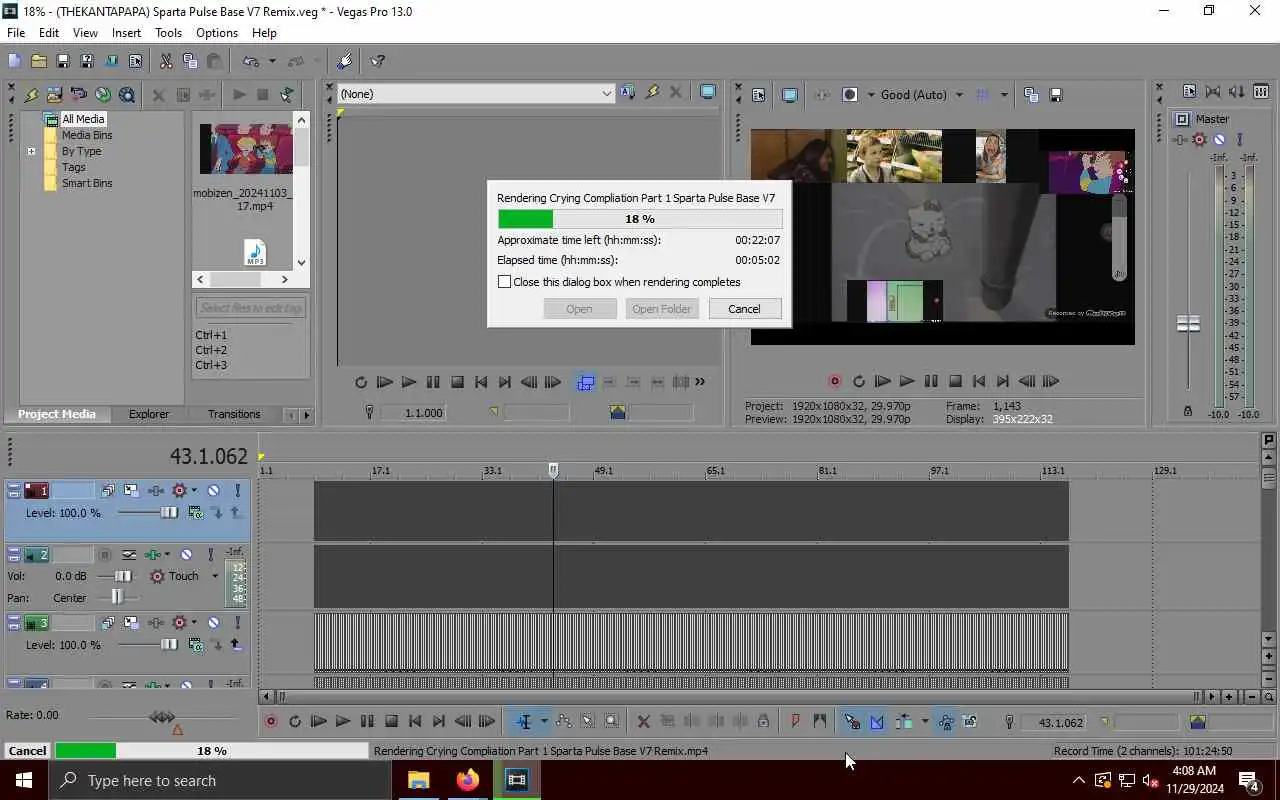The height and width of the screenshot is (800, 1280).
Task: Switch to the Transitions tab
Action: point(234,414)
